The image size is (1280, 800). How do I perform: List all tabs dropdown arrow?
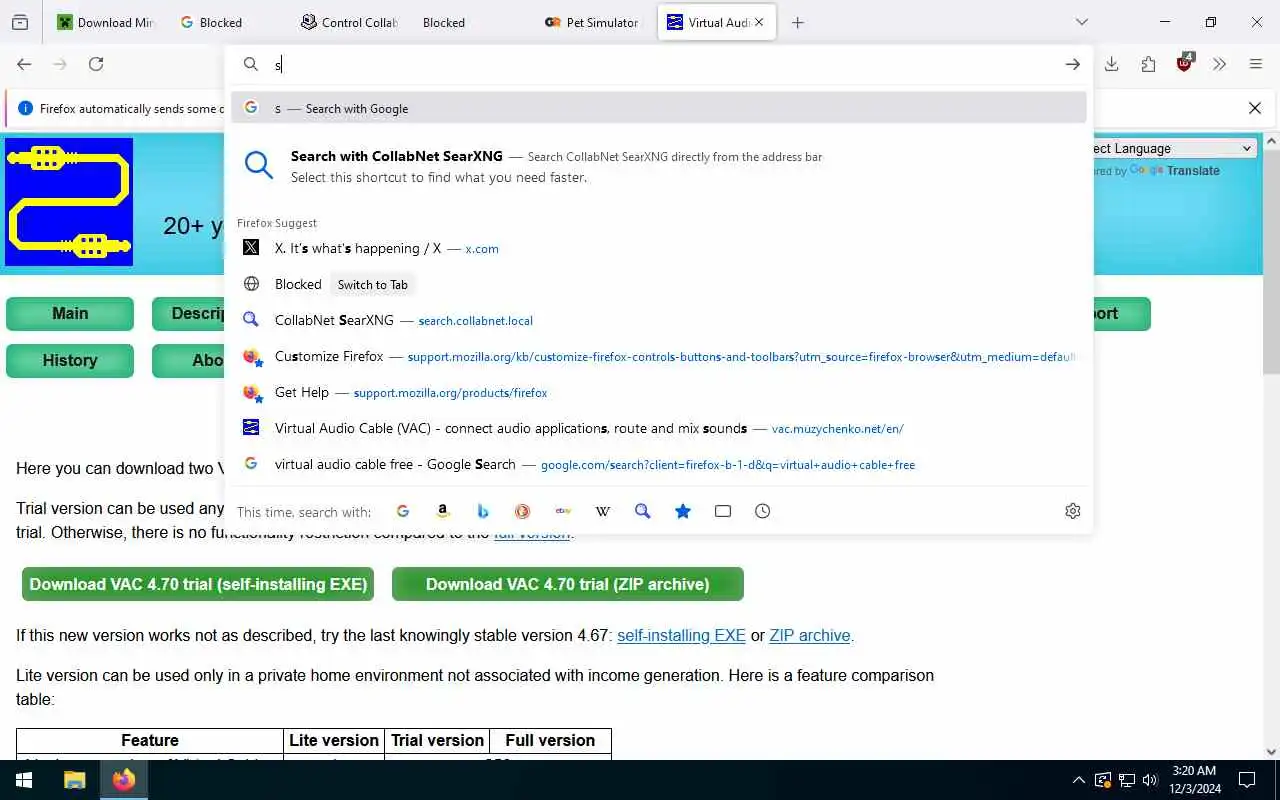click(1082, 22)
